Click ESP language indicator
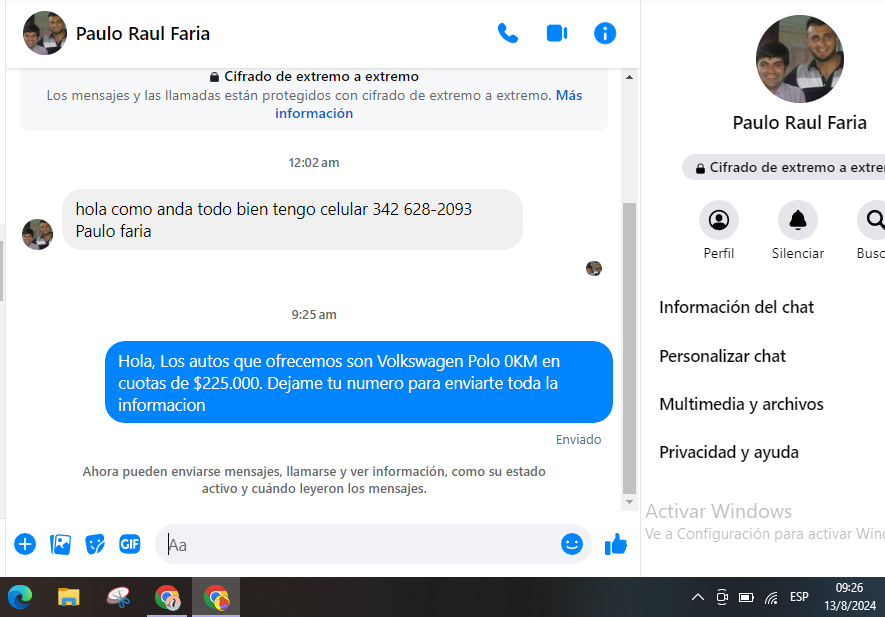The width and height of the screenshot is (885, 617). click(x=799, y=597)
